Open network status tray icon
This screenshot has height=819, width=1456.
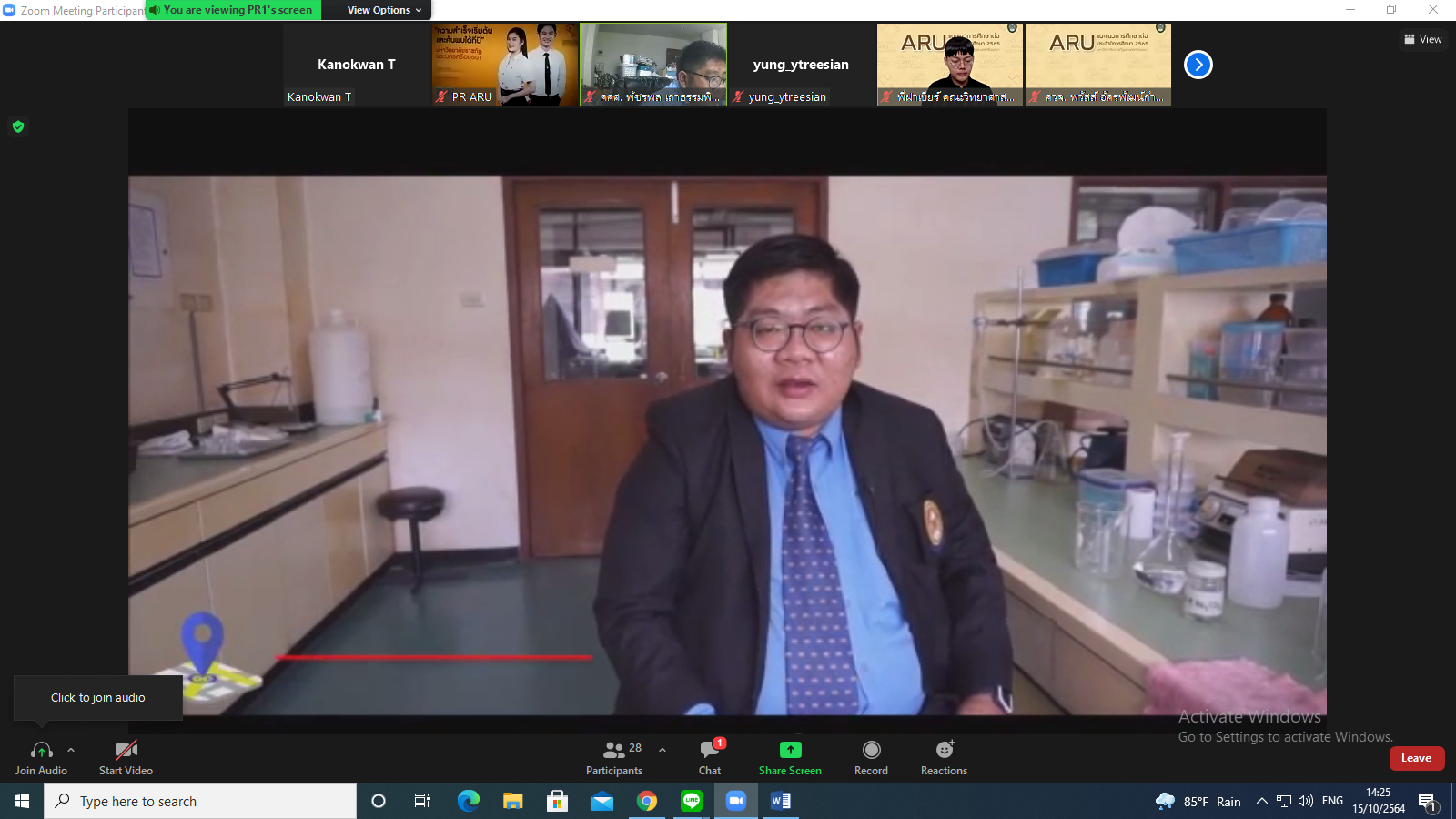click(x=1284, y=801)
